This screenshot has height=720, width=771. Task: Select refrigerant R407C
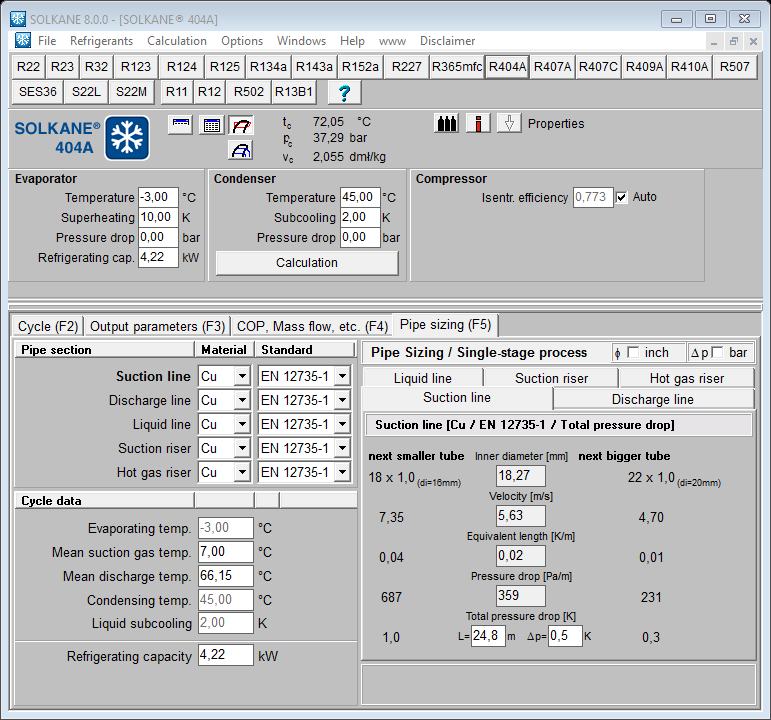[598, 67]
